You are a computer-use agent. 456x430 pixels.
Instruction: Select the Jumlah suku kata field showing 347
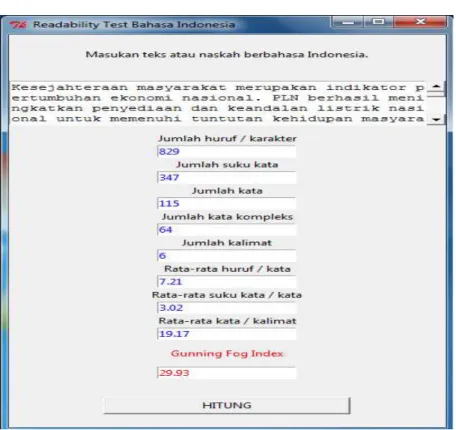point(226,177)
